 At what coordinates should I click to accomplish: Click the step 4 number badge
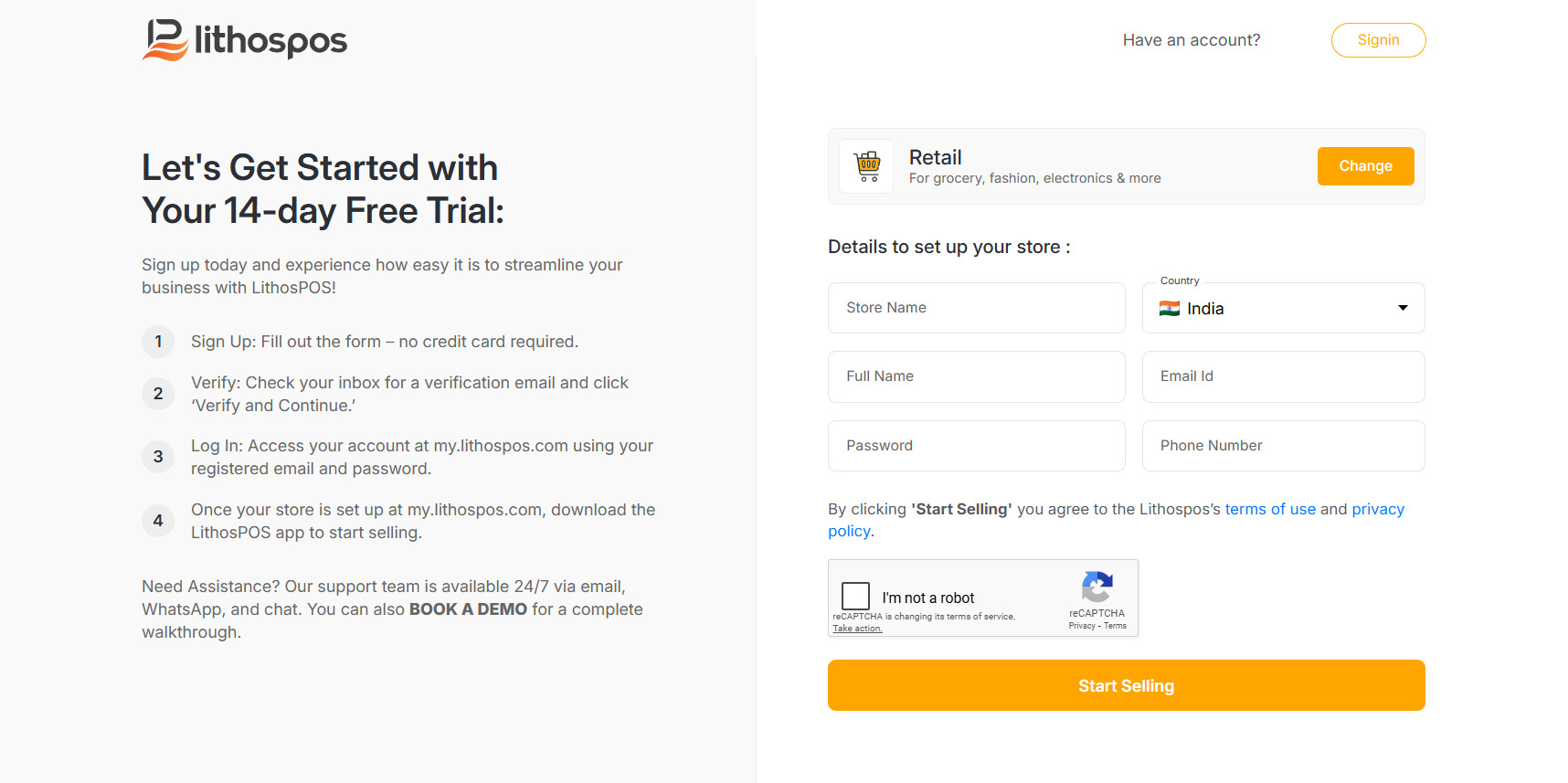[158, 521]
